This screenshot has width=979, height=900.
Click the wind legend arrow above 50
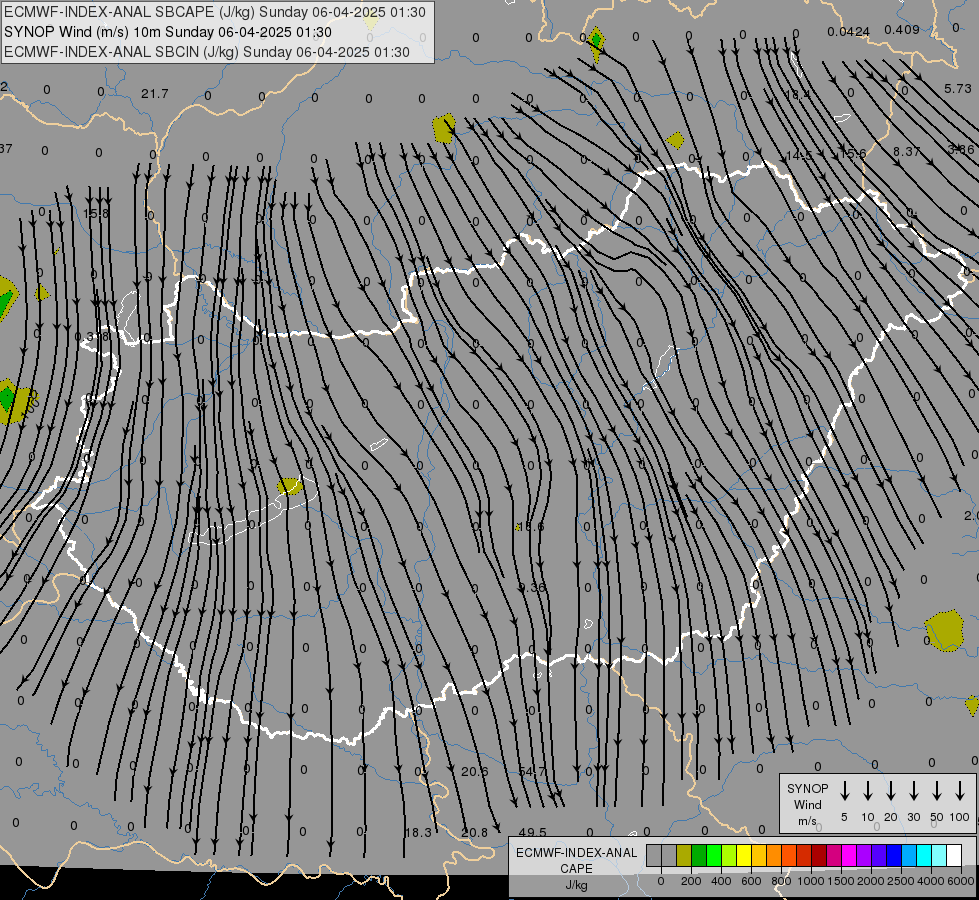tap(937, 791)
